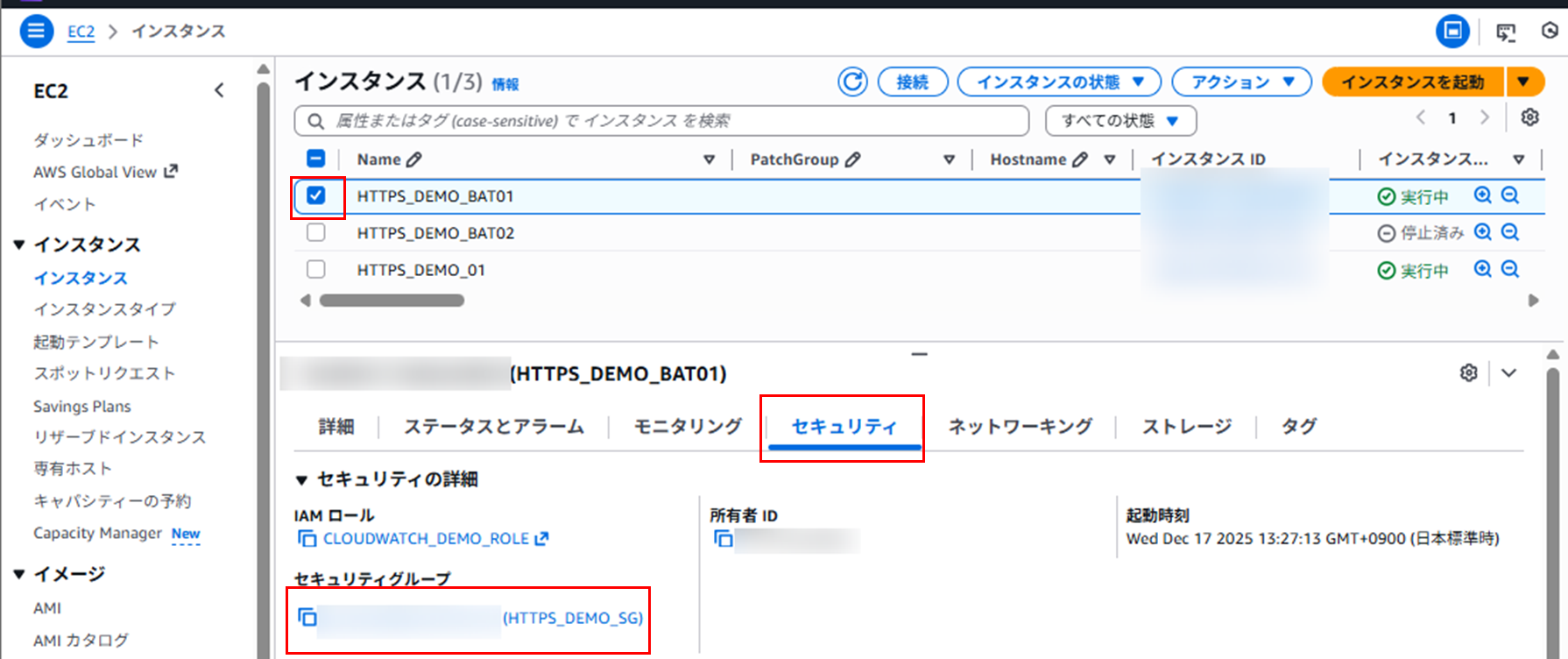Viewport: 1568px width, 659px height.
Task: Sort by the PatchGroup column arrow
Action: click(949, 159)
